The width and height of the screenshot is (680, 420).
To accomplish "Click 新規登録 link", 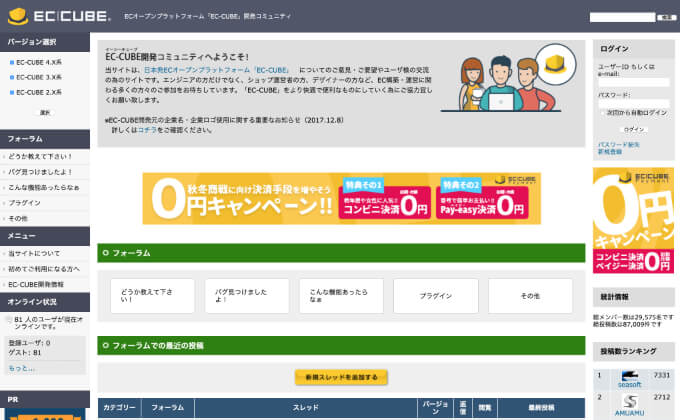I will pyautogui.click(x=610, y=151).
